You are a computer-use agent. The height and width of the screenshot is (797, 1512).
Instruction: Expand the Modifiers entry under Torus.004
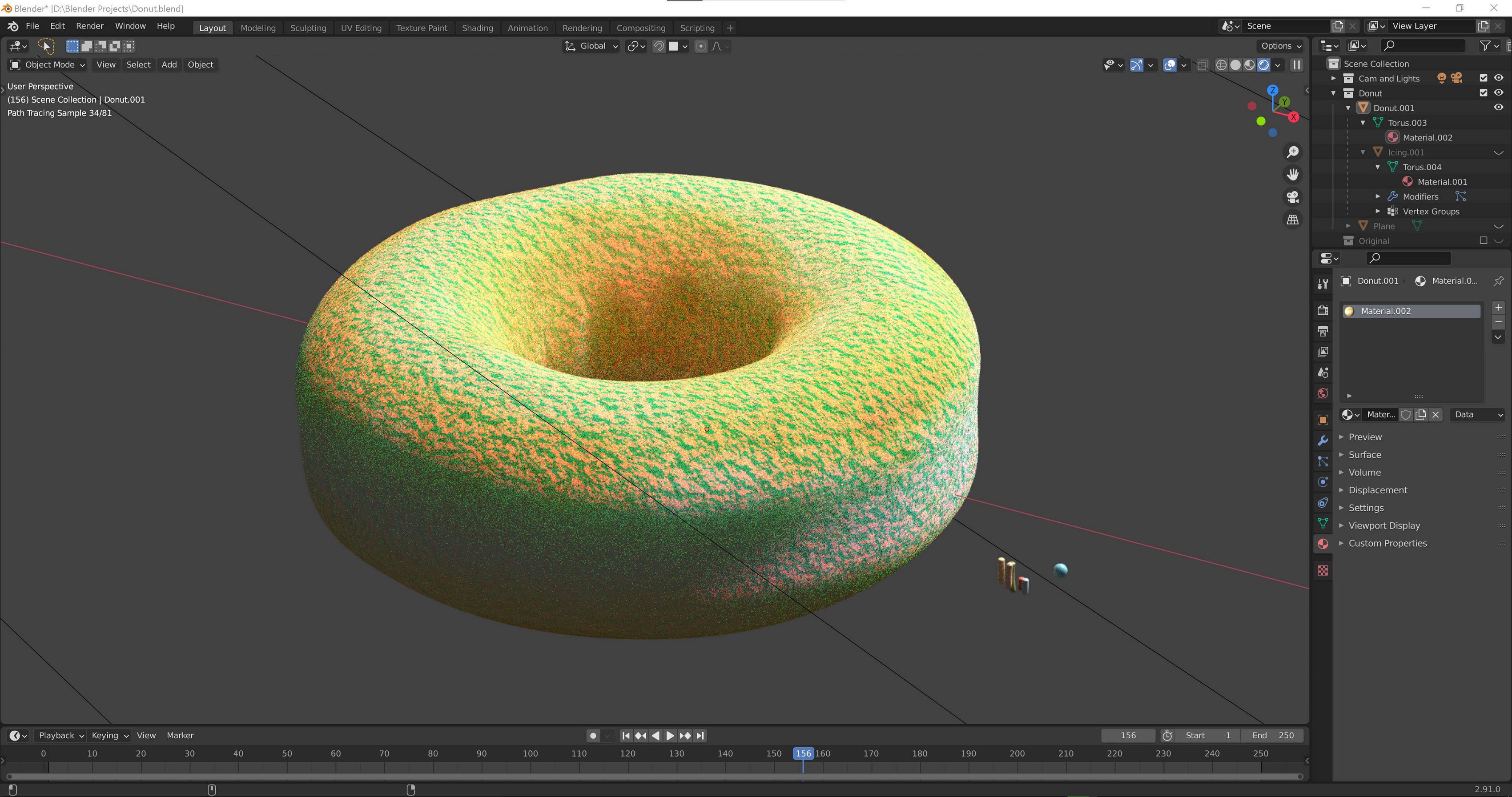(1378, 196)
